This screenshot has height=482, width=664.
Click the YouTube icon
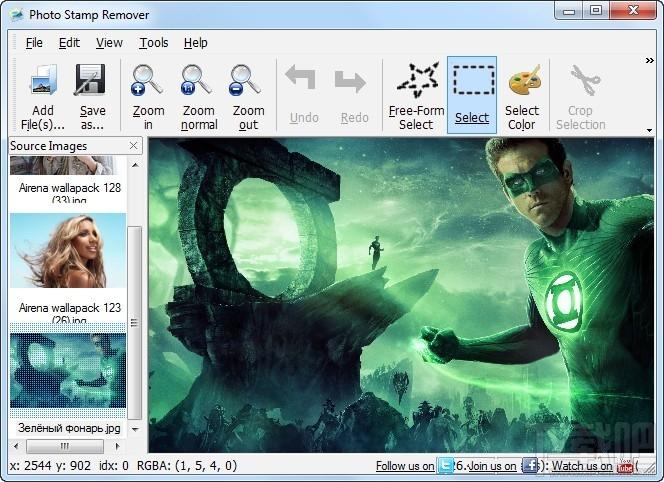[x=625, y=465]
